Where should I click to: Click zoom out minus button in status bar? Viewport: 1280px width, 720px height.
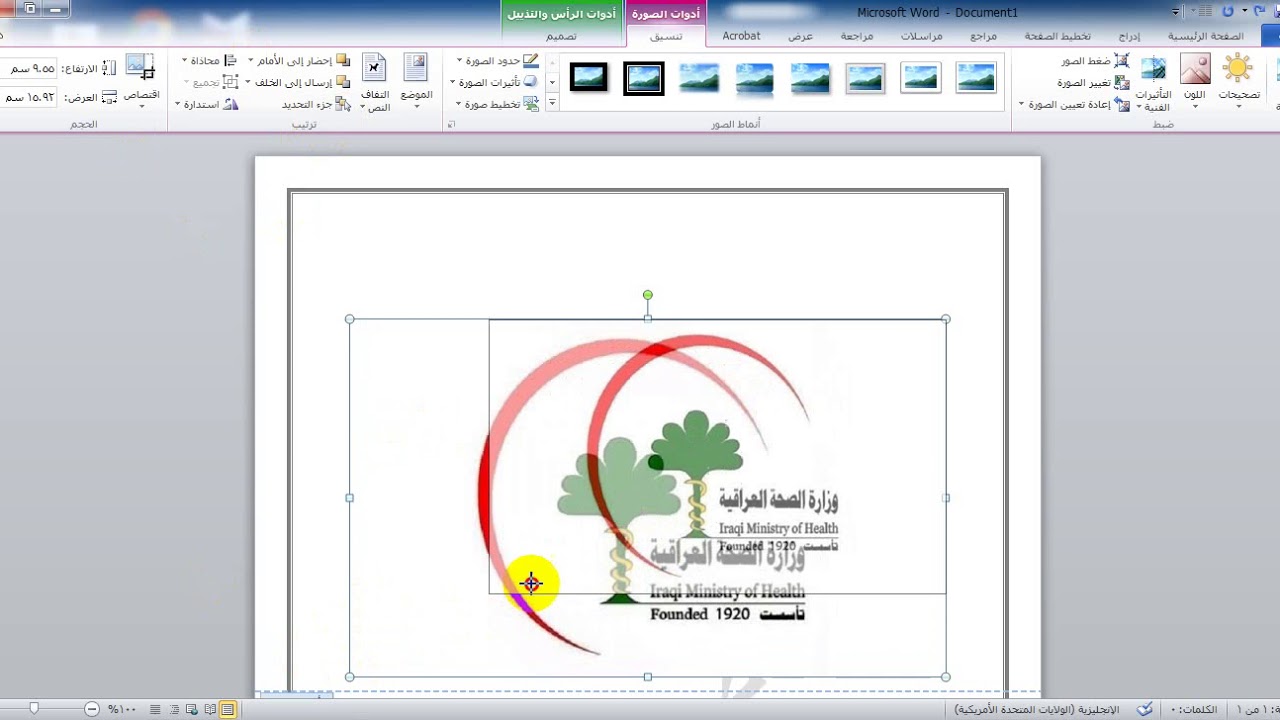coord(92,709)
